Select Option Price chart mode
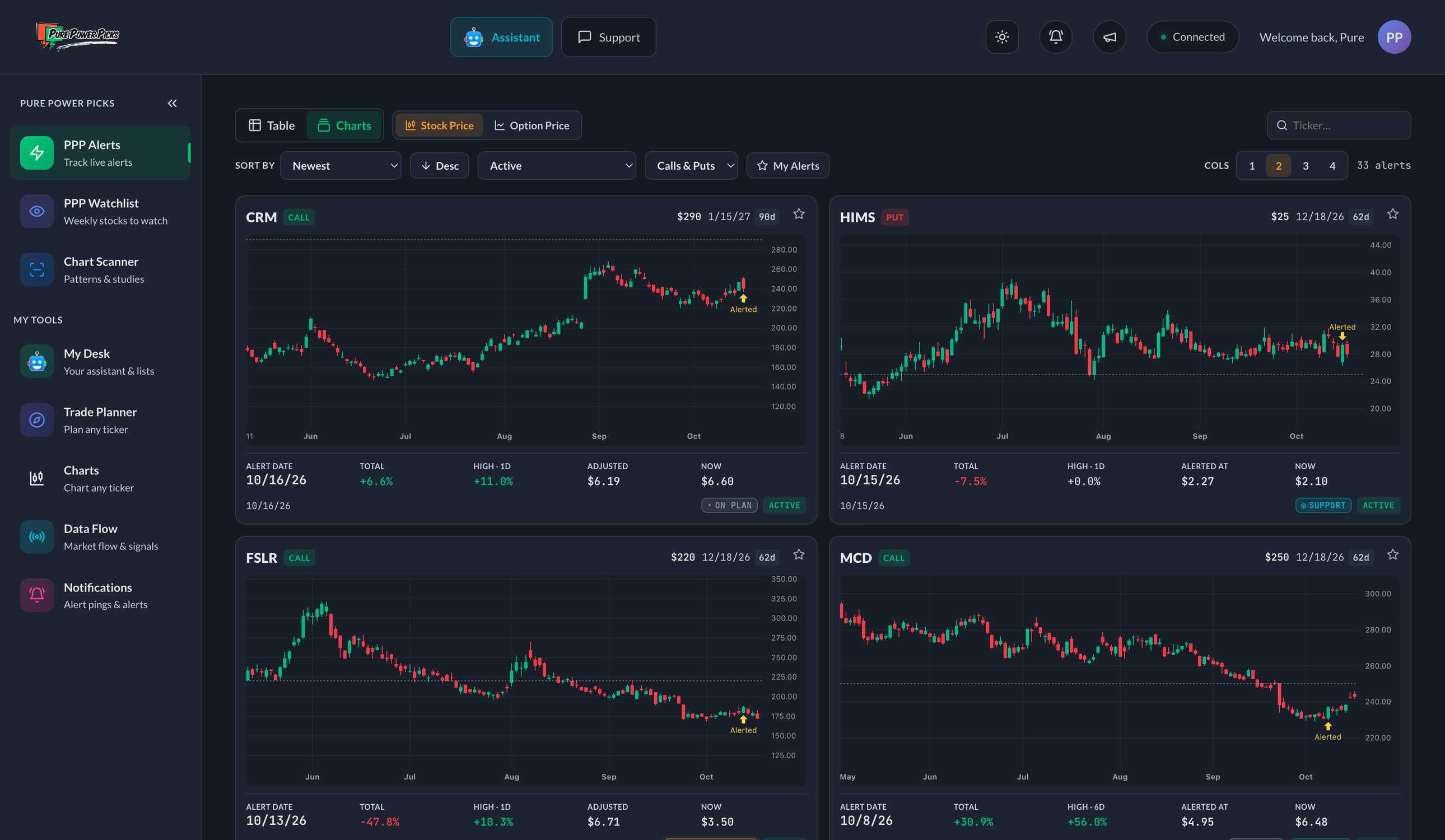Viewport: 1445px width, 840px height. pos(532,125)
